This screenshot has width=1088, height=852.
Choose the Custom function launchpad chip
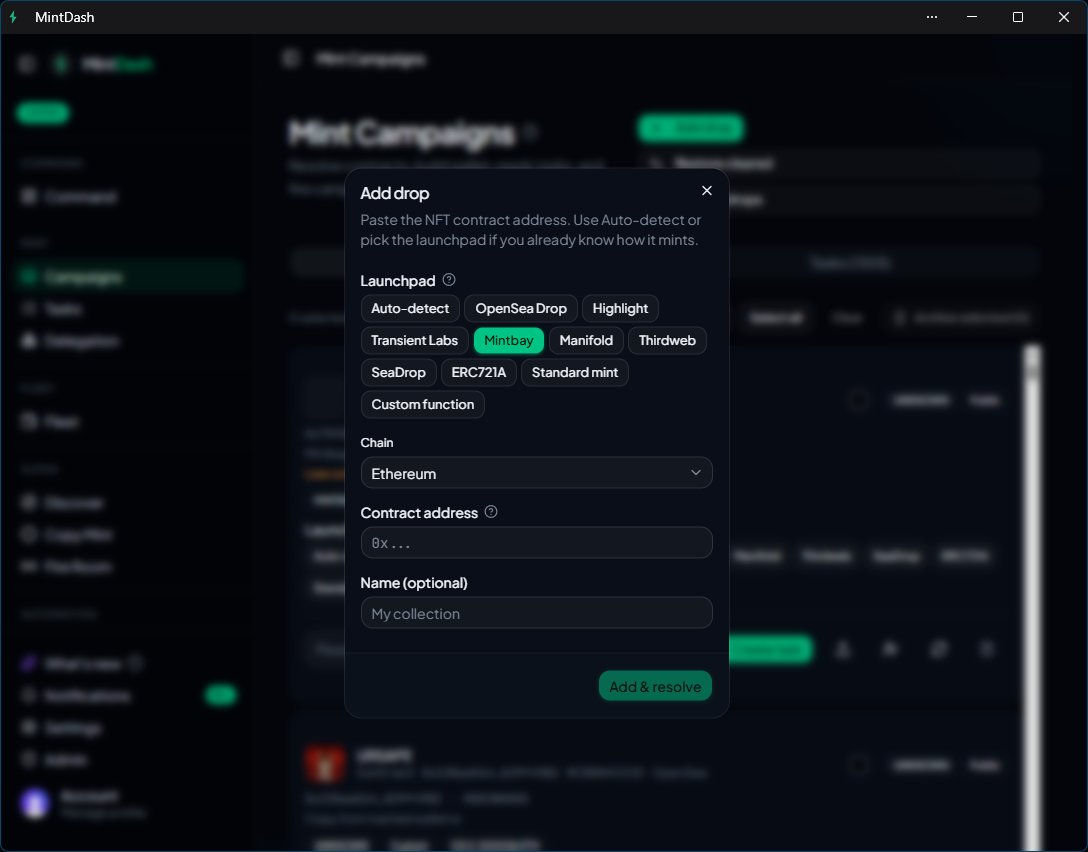(423, 404)
